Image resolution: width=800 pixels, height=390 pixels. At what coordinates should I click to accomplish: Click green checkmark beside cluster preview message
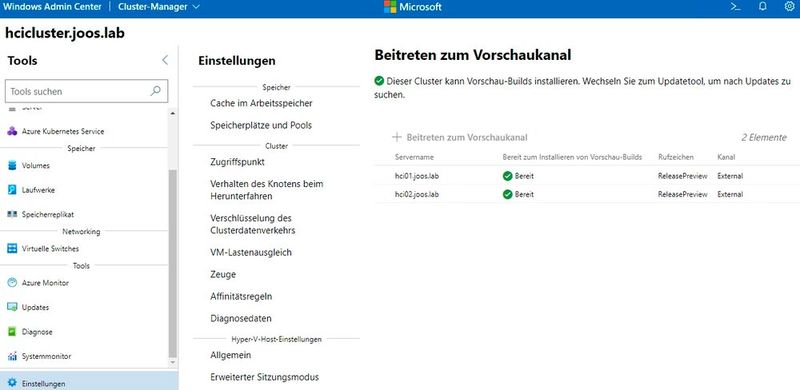(x=379, y=81)
